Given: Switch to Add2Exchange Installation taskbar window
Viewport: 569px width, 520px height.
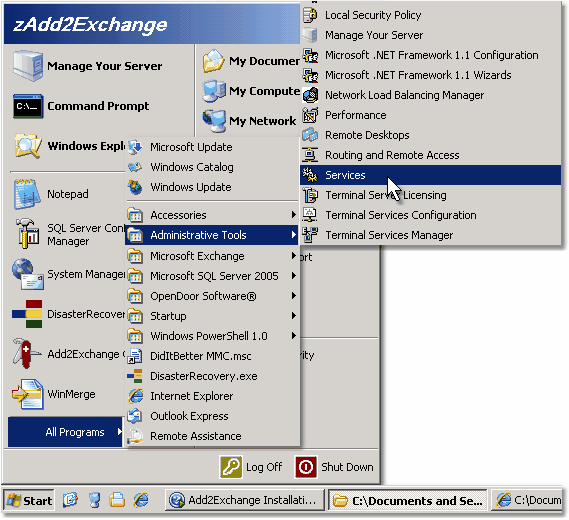Looking at the screenshot, I should pyautogui.click(x=245, y=500).
